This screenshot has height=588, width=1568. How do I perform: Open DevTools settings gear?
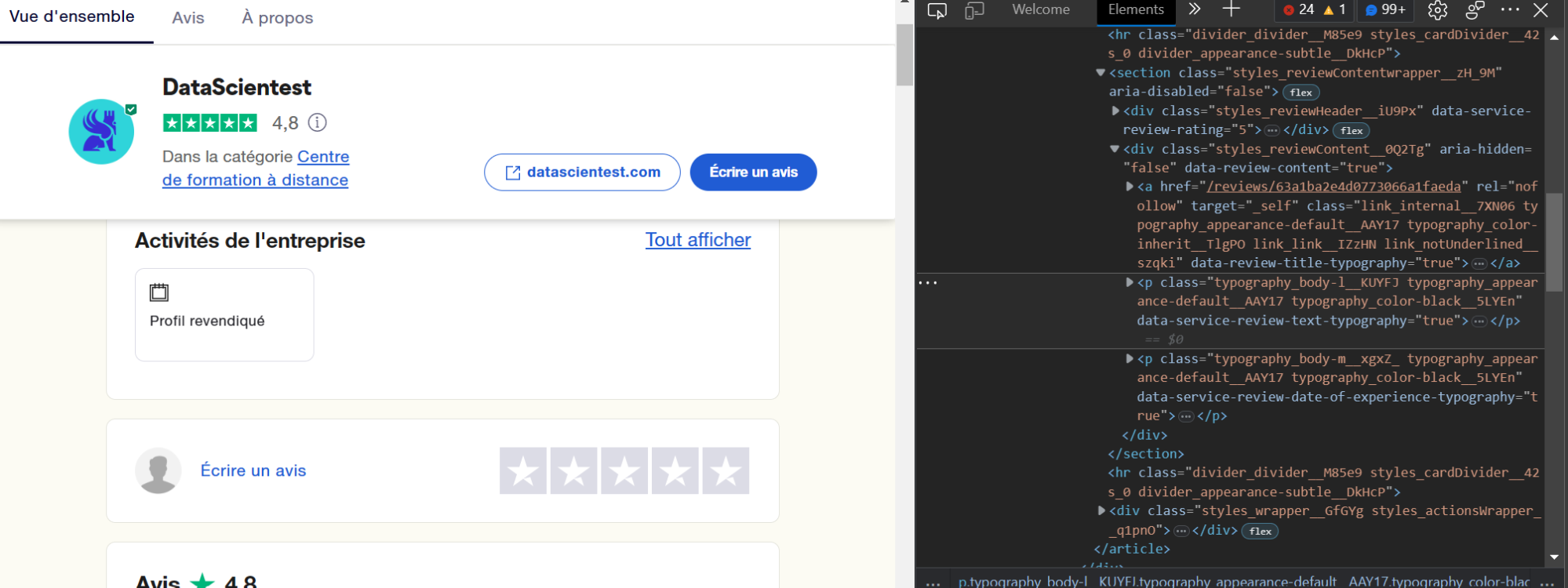click(1437, 10)
